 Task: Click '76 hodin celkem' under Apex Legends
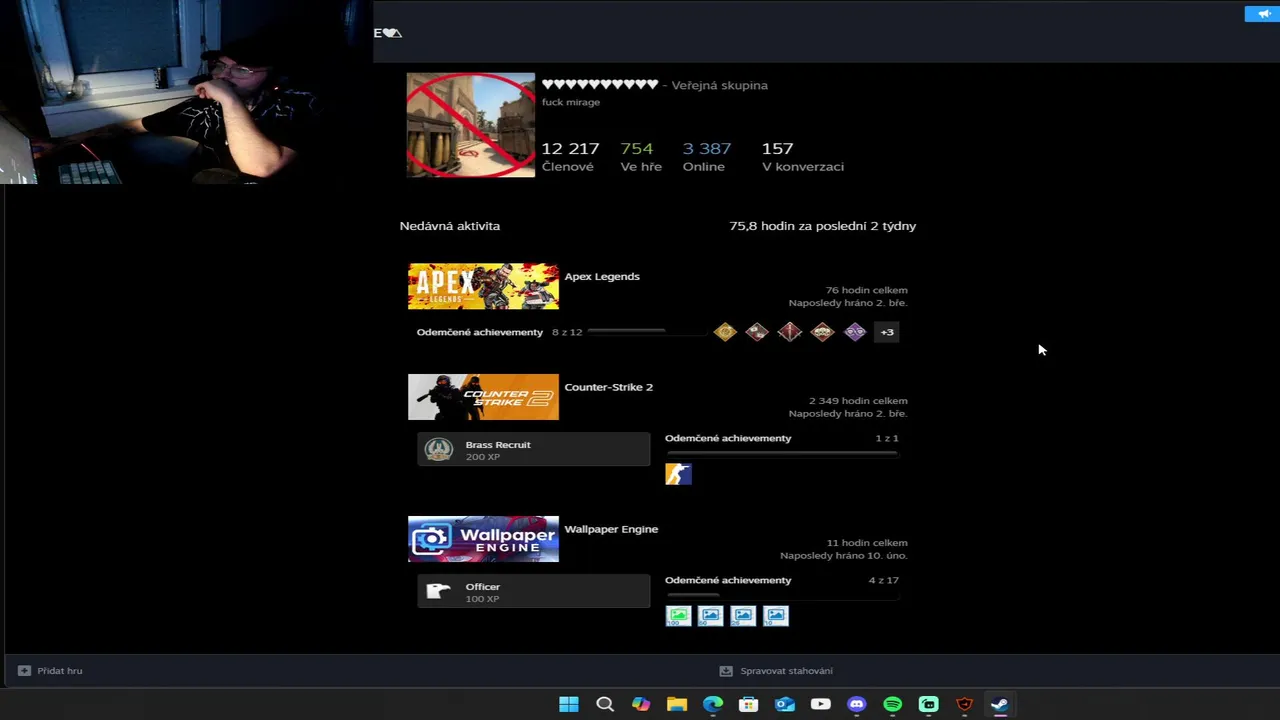pos(867,290)
